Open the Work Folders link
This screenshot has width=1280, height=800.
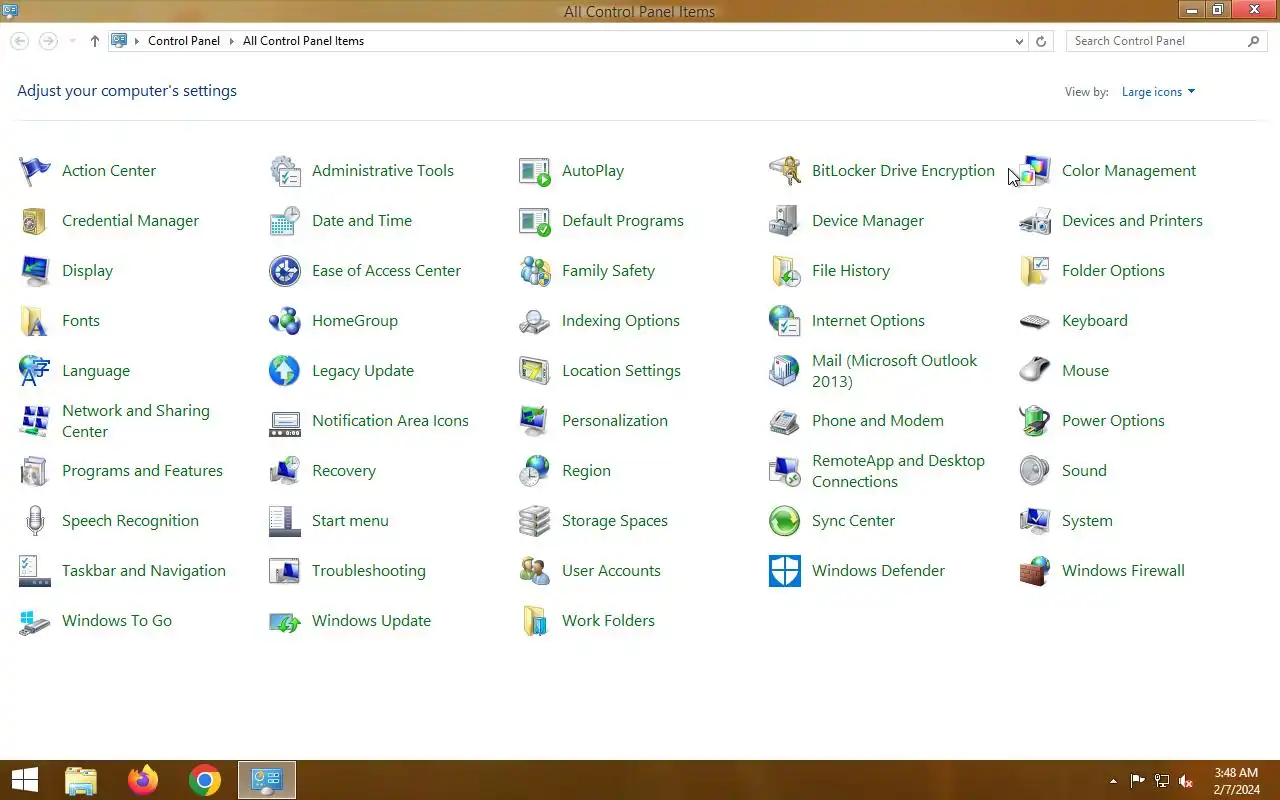(x=608, y=621)
